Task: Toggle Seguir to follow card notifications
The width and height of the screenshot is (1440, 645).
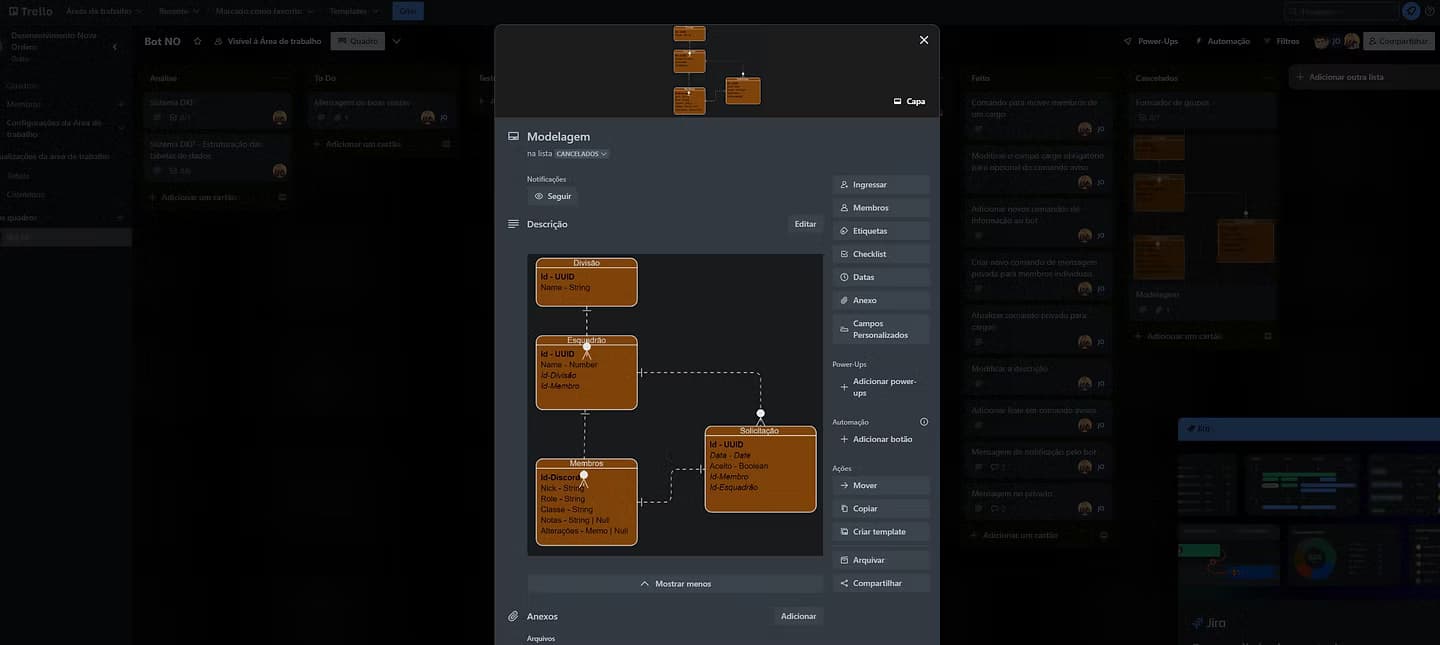Action: (553, 196)
